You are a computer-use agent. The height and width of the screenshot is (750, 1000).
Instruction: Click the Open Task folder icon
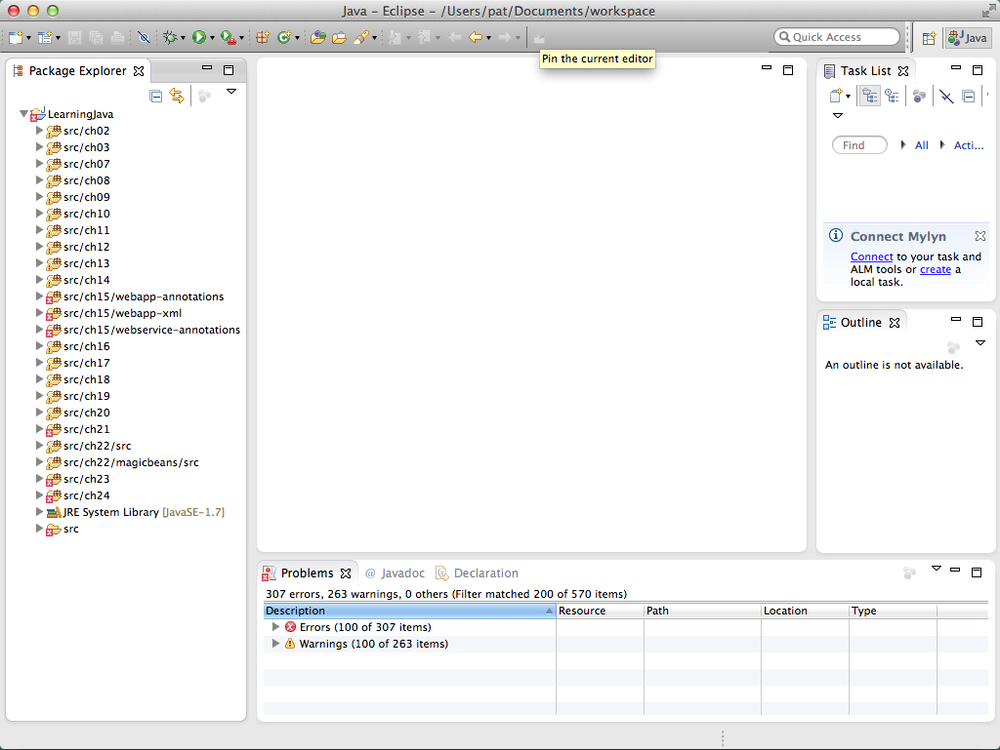339,38
